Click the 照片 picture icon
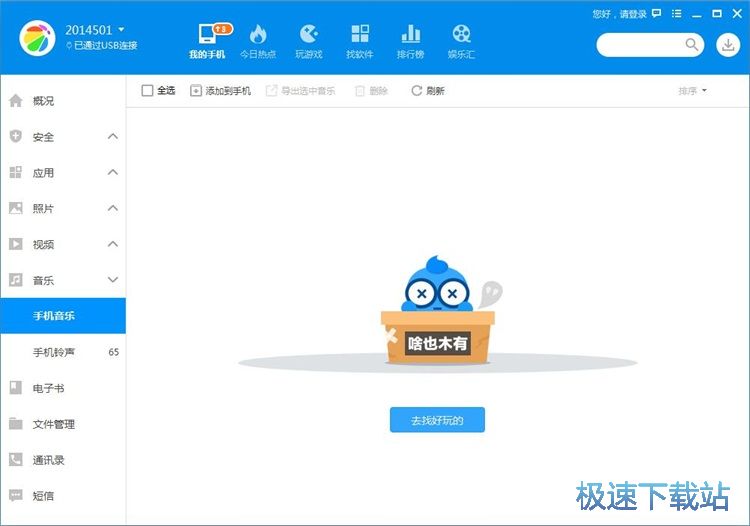 (16, 208)
